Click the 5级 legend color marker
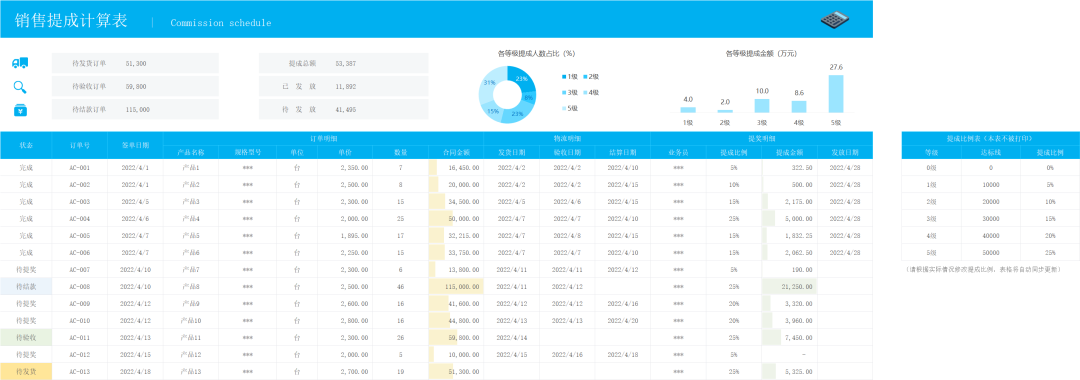 pos(565,108)
